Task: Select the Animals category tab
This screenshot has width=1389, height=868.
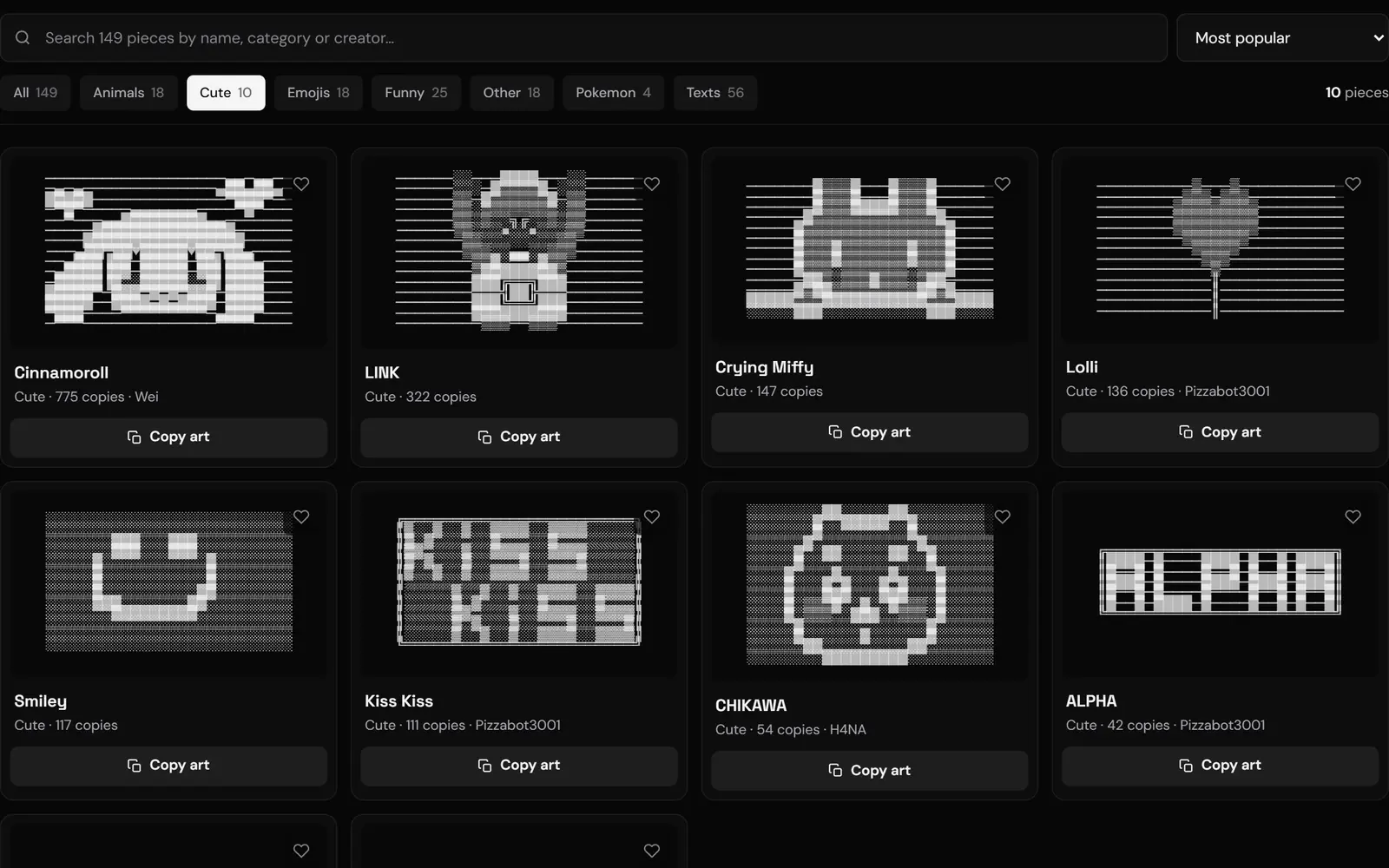Action: tap(128, 93)
